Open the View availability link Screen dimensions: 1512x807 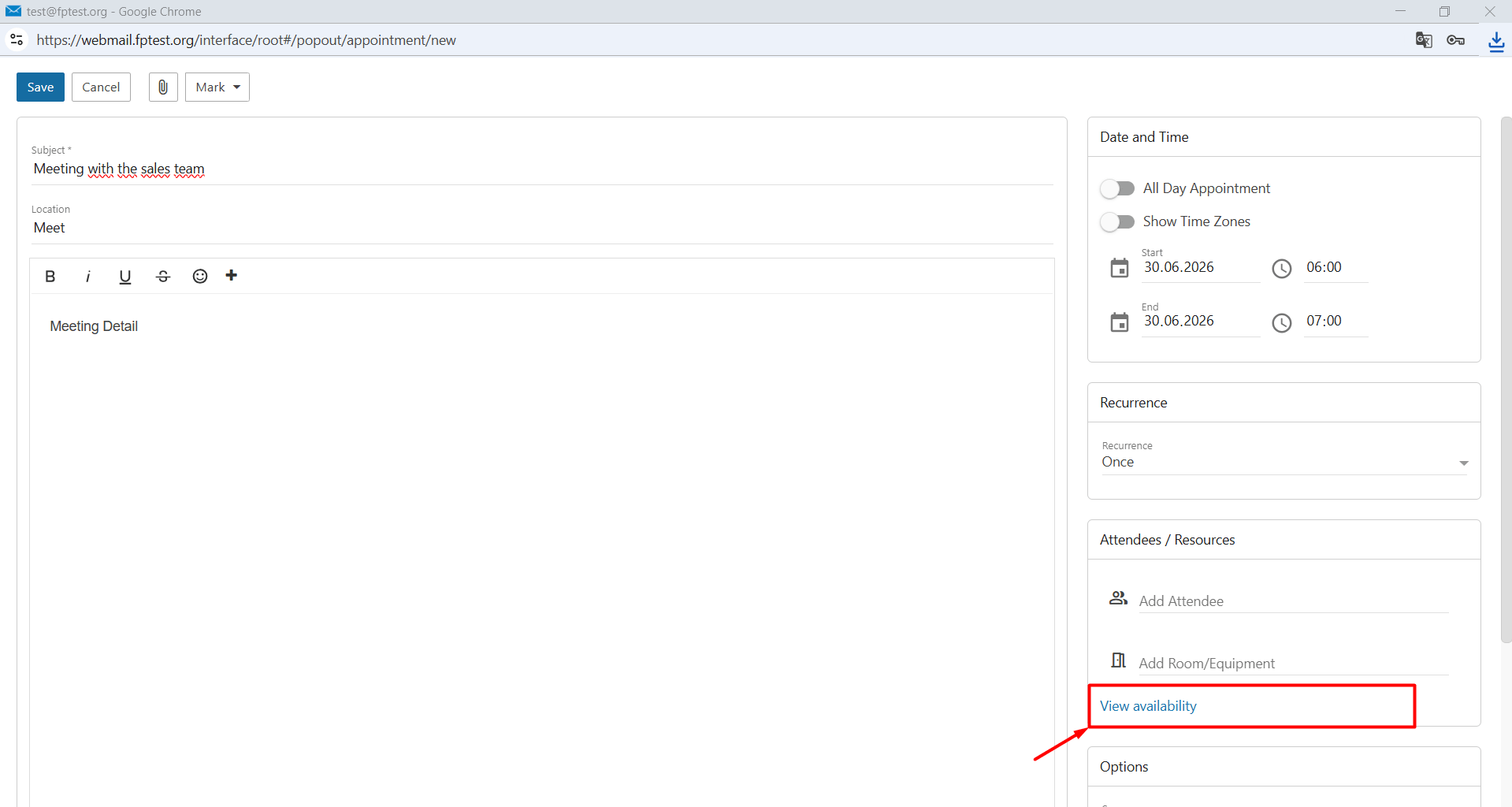coord(1148,706)
